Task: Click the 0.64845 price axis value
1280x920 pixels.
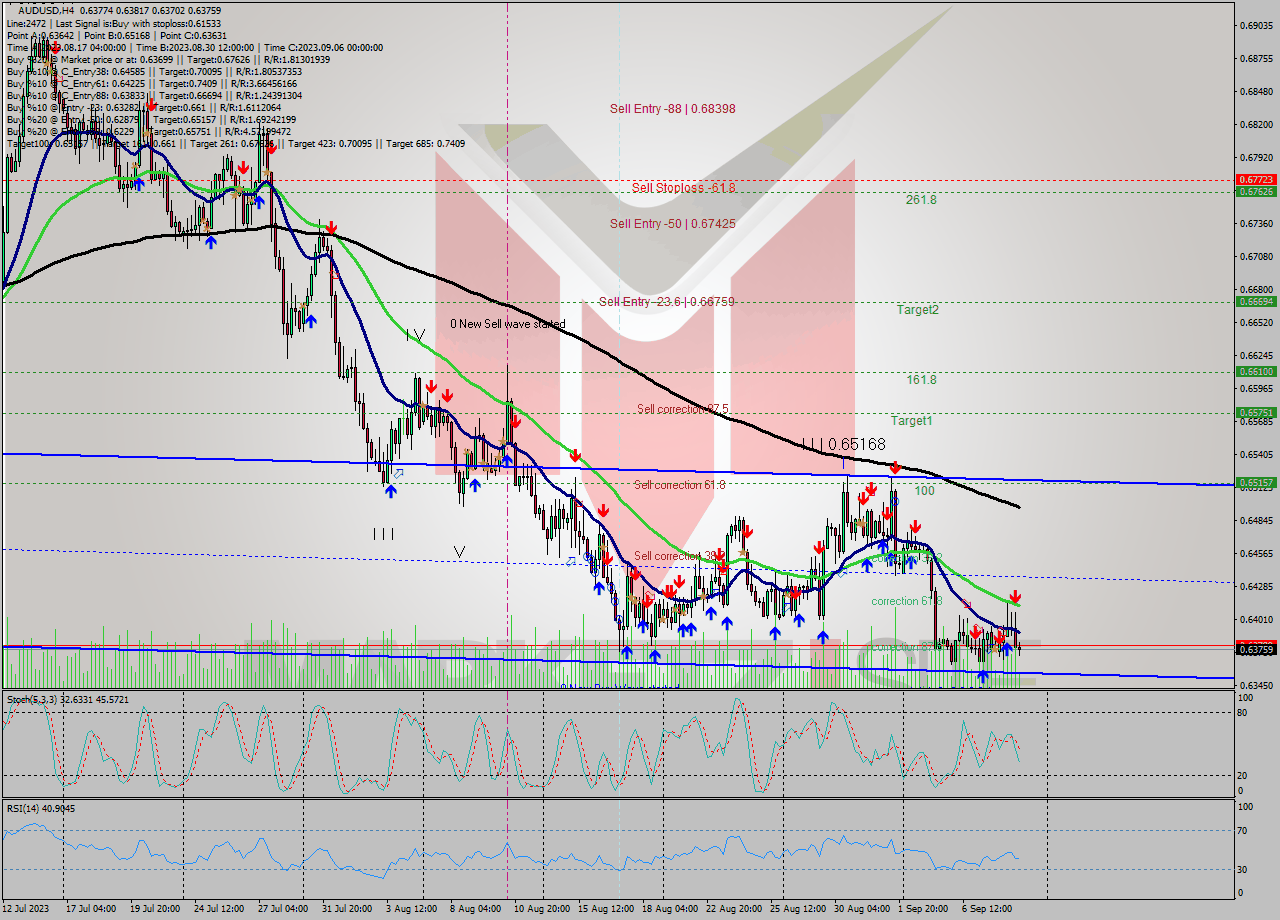Action: 1257,521
